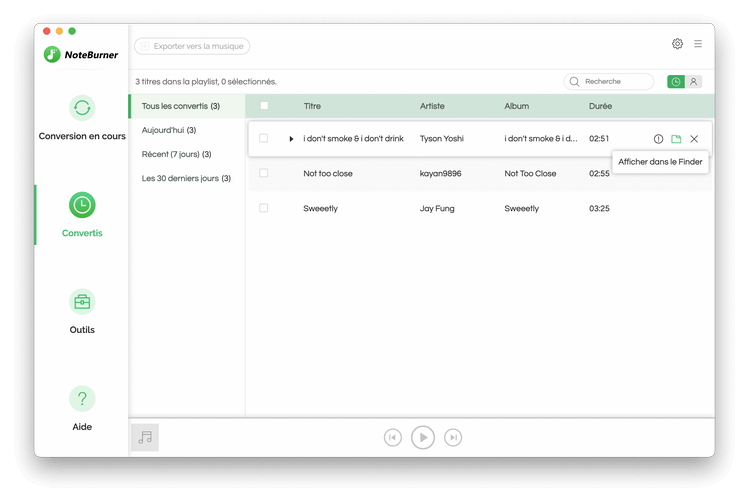This screenshot has height=502, width=749.
Task: Click the main play button
Action: pyautogui.click(x=423, y=438)
